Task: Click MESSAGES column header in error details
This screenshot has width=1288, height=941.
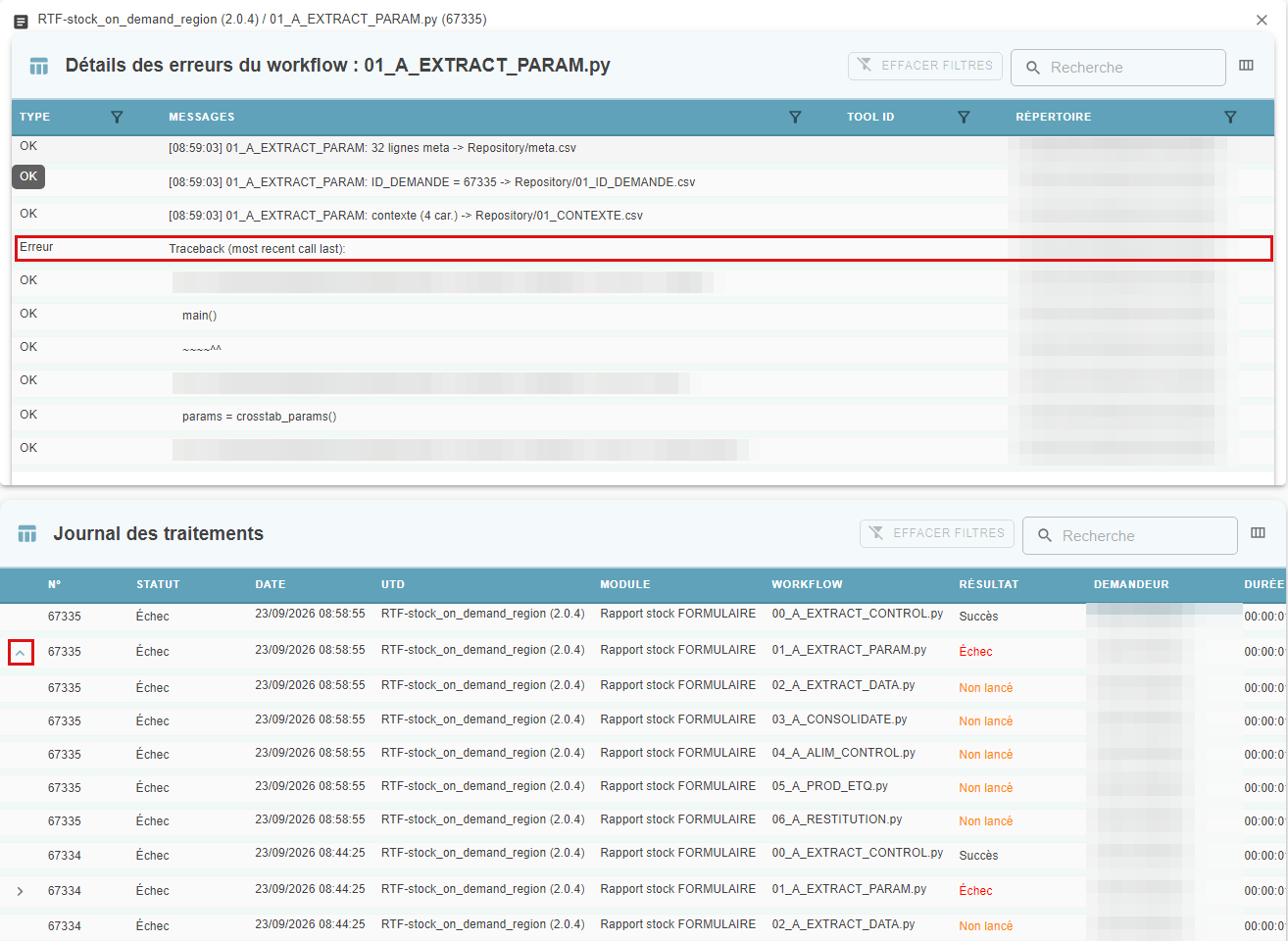Action: point(202,117)
